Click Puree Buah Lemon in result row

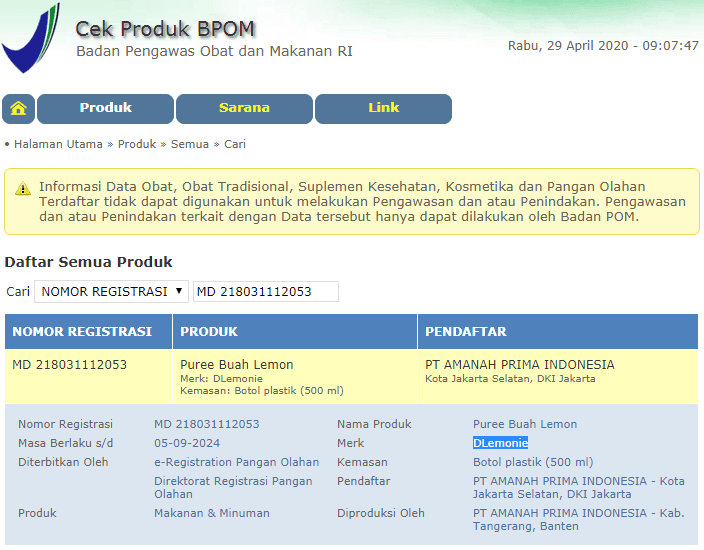(237, 365)
